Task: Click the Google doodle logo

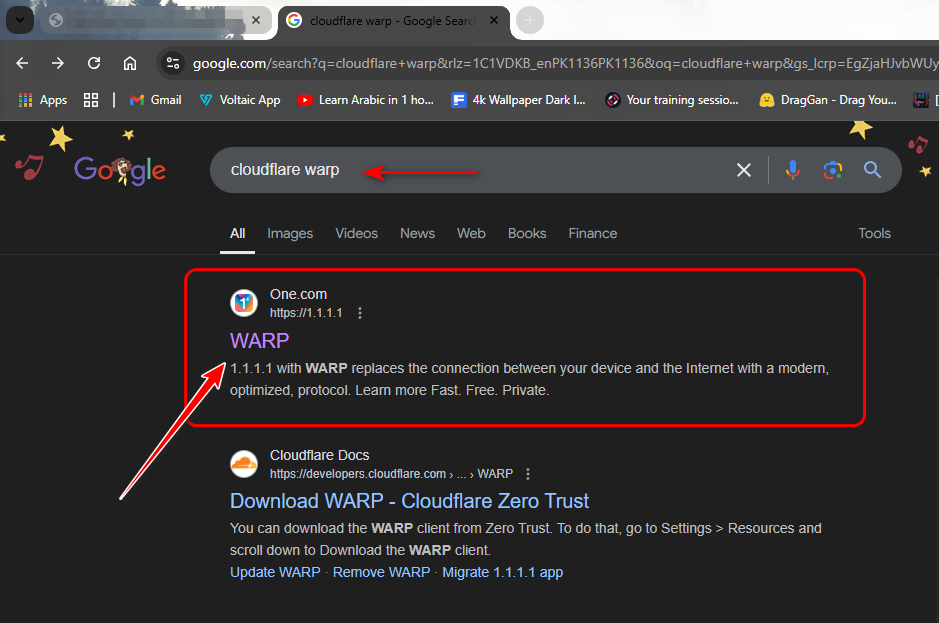Action: coord(120,170)
